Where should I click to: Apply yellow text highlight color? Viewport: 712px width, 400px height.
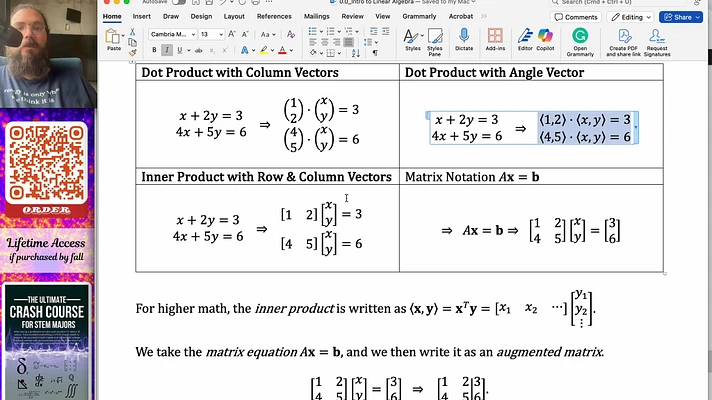tap(264, 50)
